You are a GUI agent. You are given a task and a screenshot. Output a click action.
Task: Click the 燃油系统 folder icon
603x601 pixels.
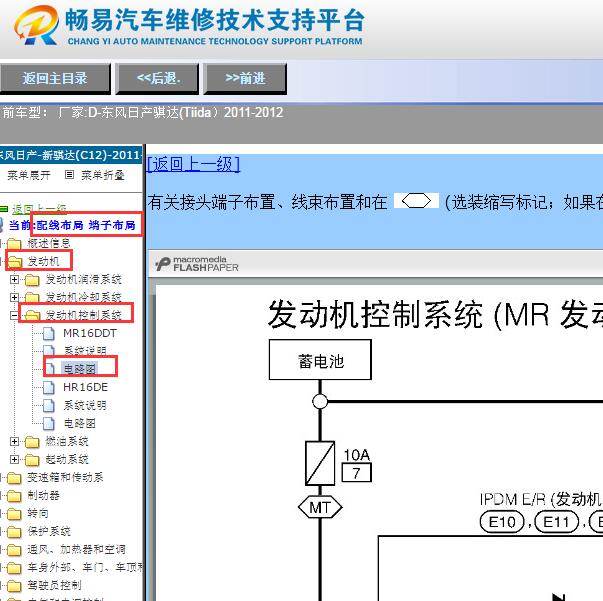[32, 442]
